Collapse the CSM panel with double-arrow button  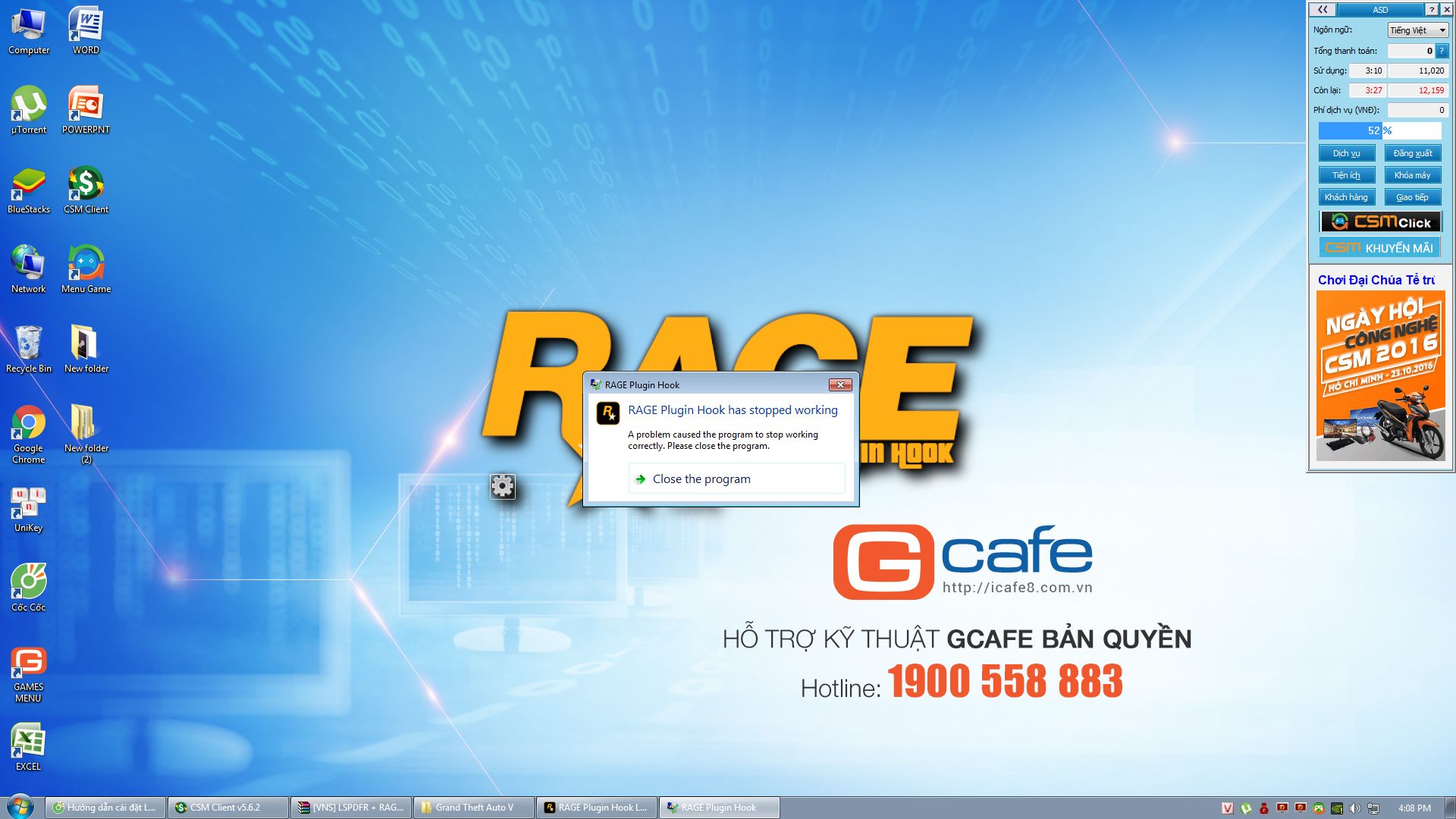click(1323, 10)
